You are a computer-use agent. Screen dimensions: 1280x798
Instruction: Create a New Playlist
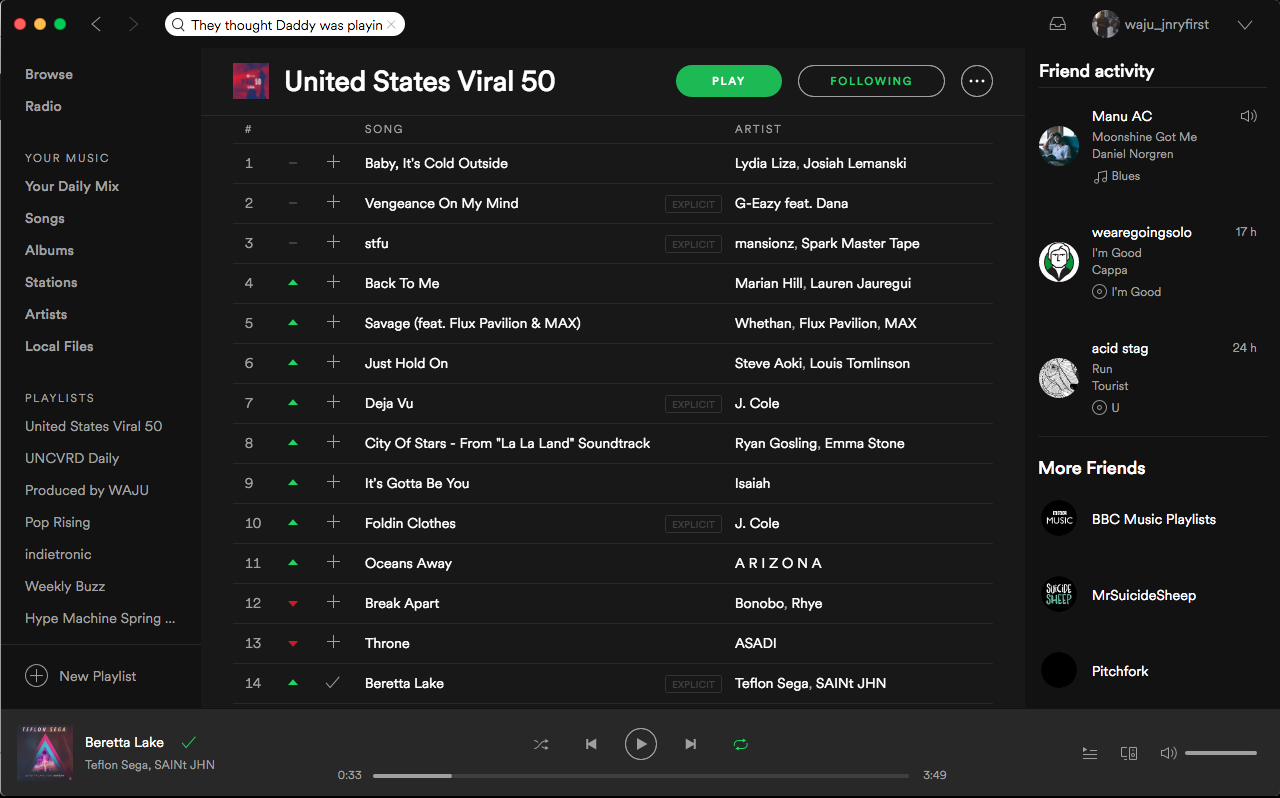coord(81,676)
